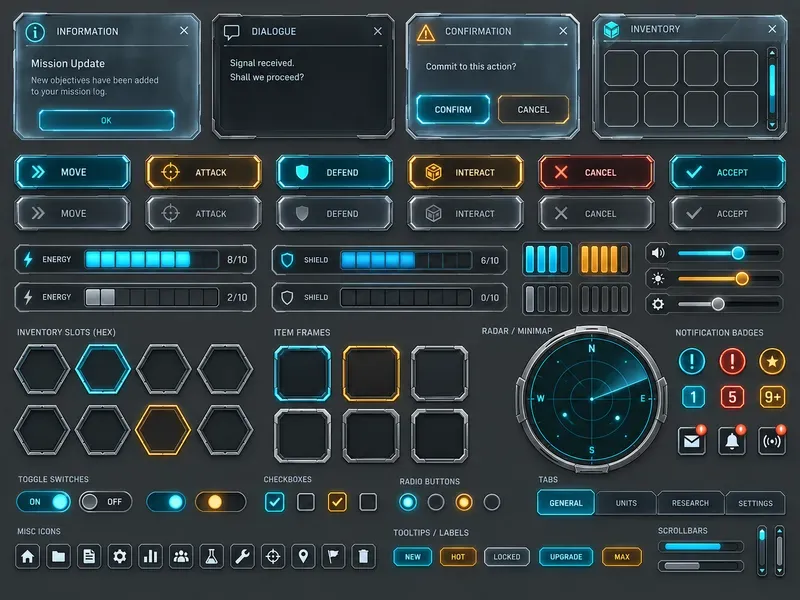The height and width of the screenshot is (600, 800).
Task: Select the document icon in Misc Icons
Action: coord(89,556)
